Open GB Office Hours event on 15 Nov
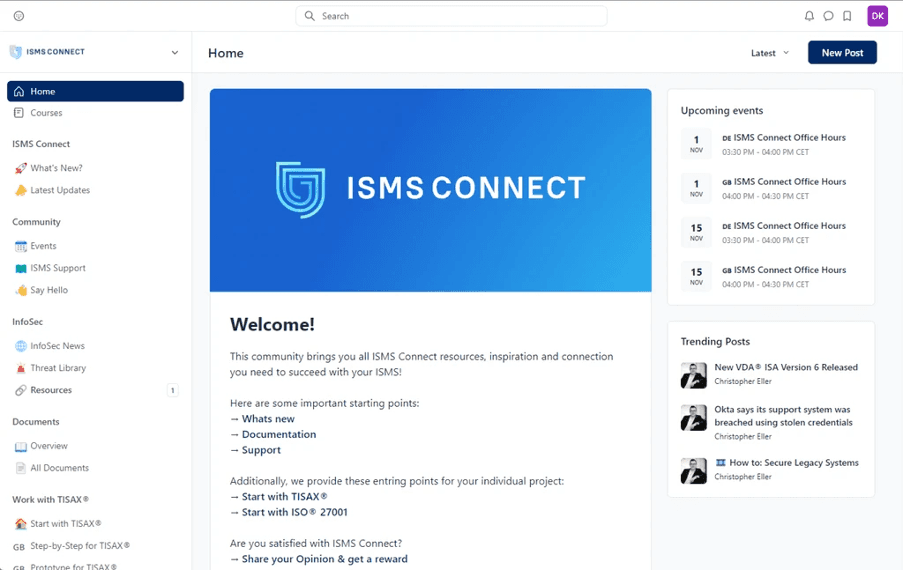This screenshot has width=904, height=570. (x=771, y=277)
